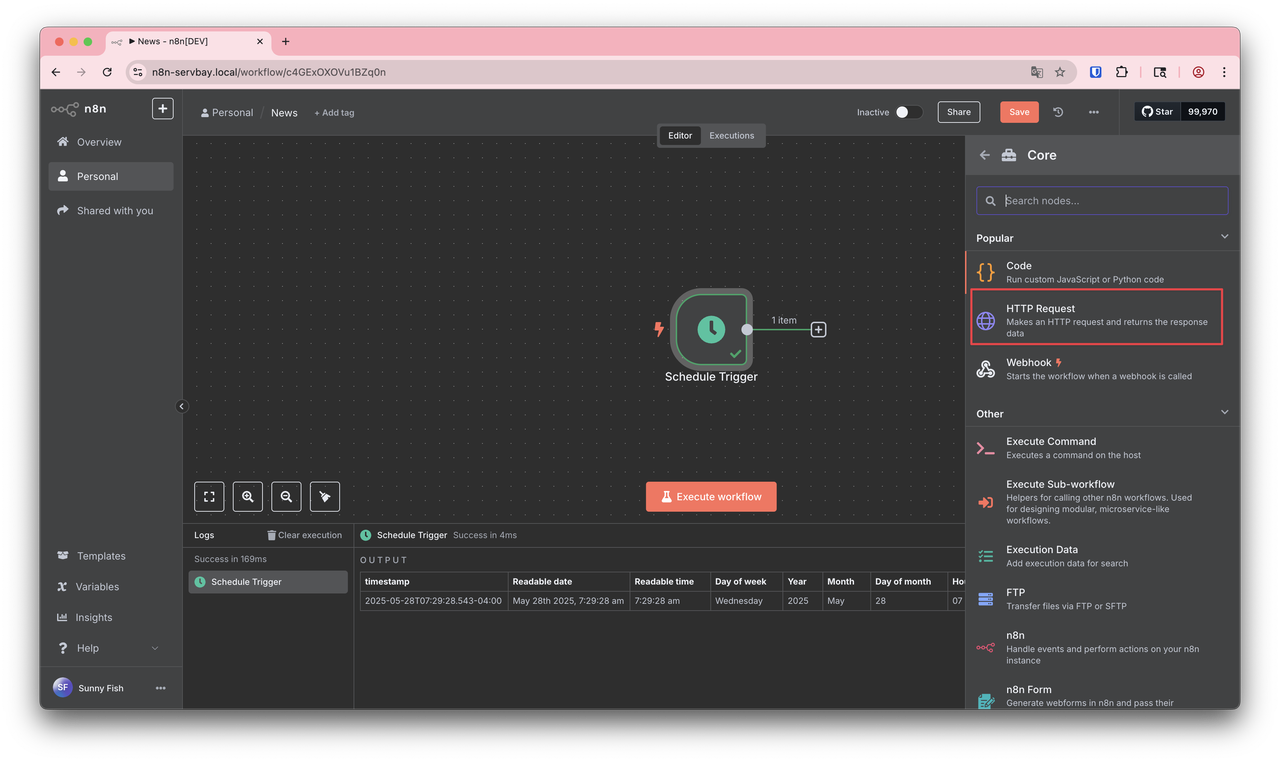Collapse the Popular section

tap(1224, 237)
